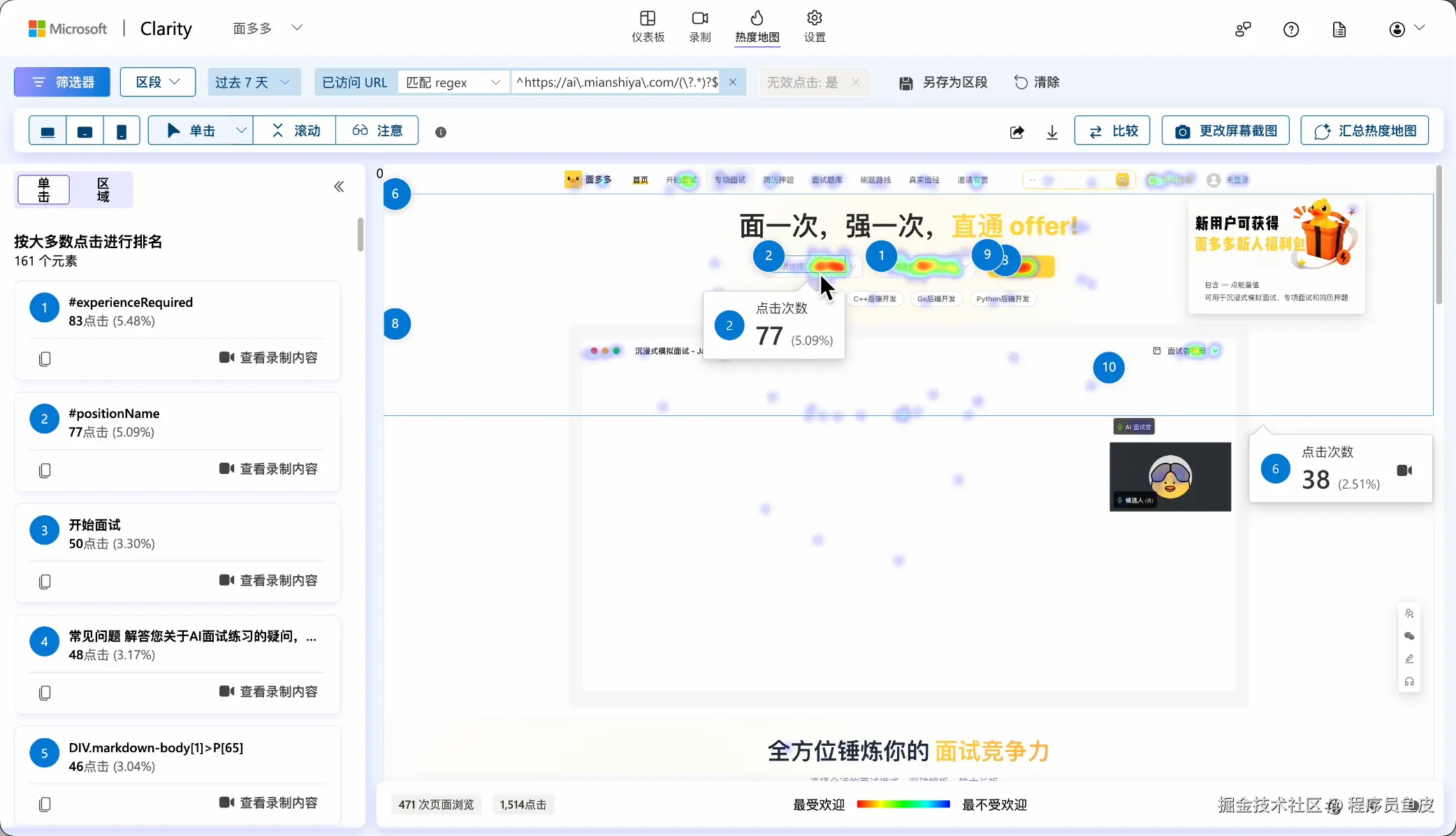Go to the 录制 recordings tab

pyautogui.click(x=699, y=27)
